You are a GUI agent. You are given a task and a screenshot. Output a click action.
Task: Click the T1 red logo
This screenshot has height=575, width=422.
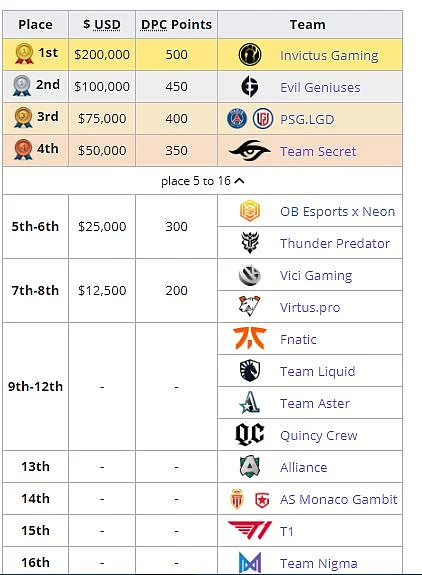pyautogui.click(x=250, y=530)
